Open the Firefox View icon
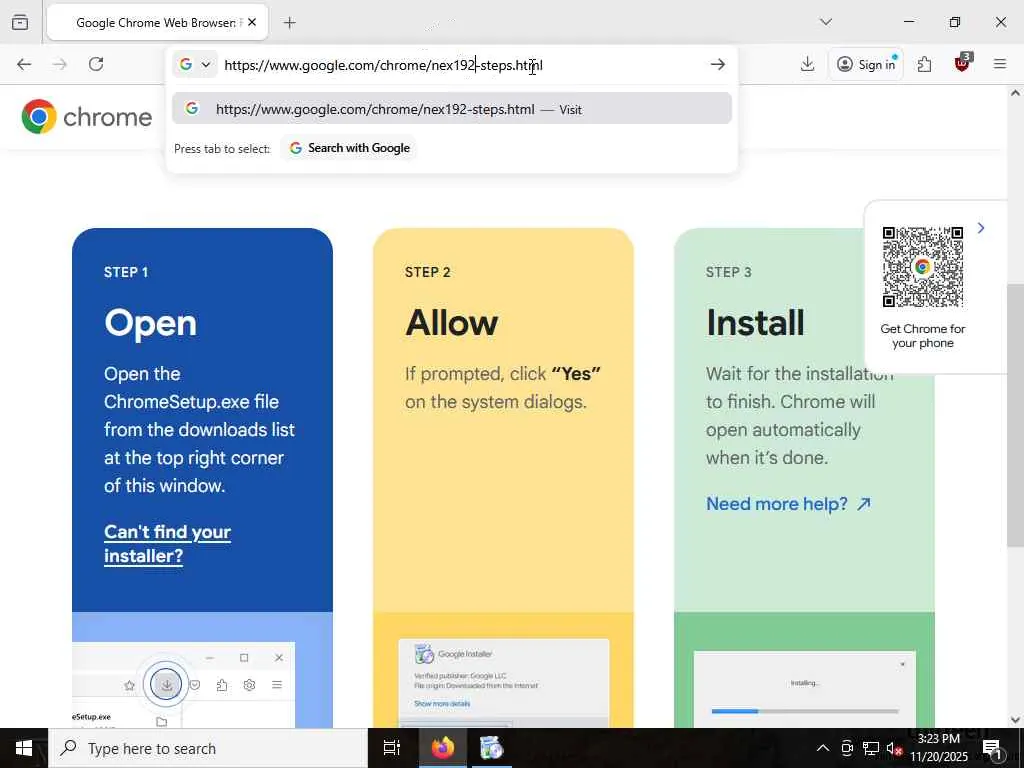Screen dimensions: 1024x768 [x=20, y=22]
